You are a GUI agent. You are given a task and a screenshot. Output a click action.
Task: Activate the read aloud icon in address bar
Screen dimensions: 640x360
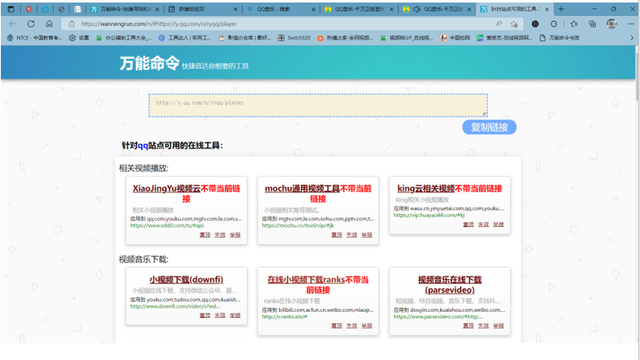499,24
